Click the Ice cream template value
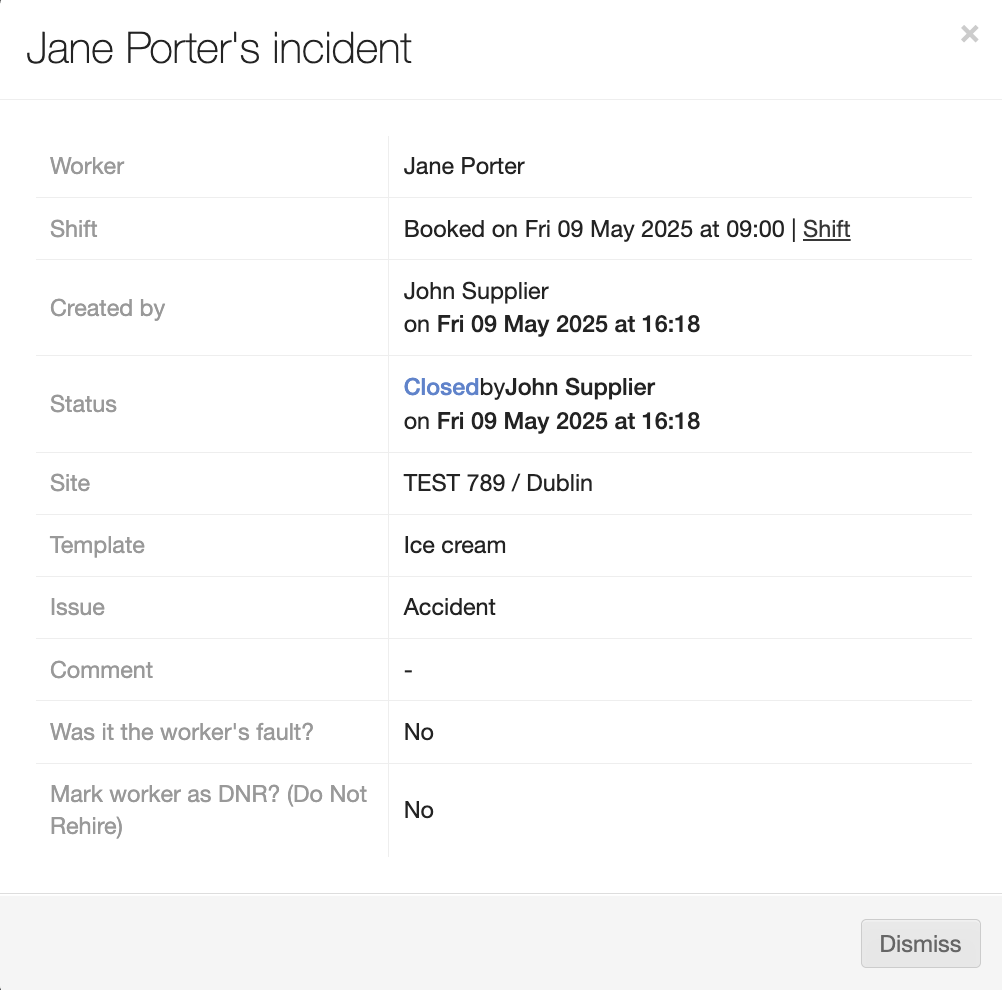Image resolution: width=1002 pixels, height=990 pixels. click(455, 545)
